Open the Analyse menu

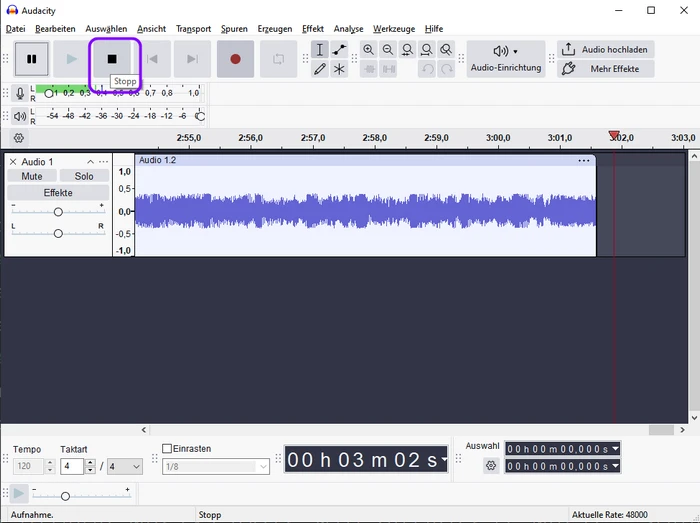(x=348, y=29)
